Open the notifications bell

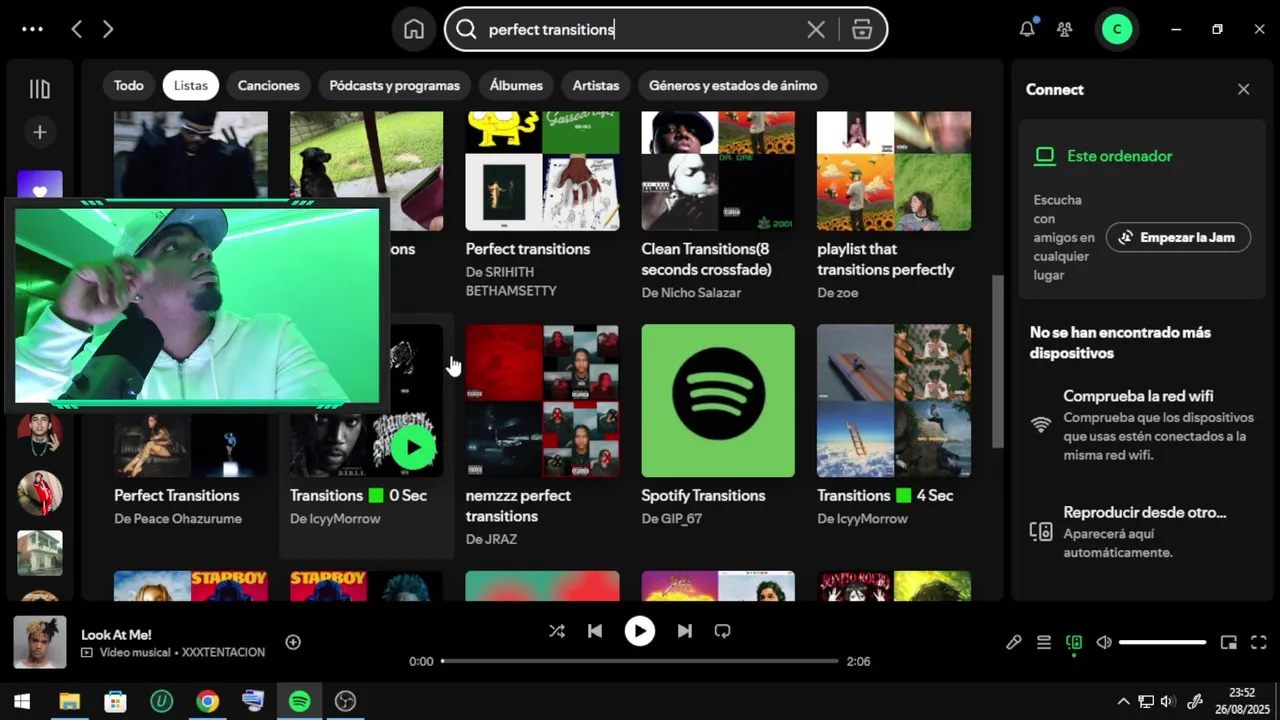1027,29
